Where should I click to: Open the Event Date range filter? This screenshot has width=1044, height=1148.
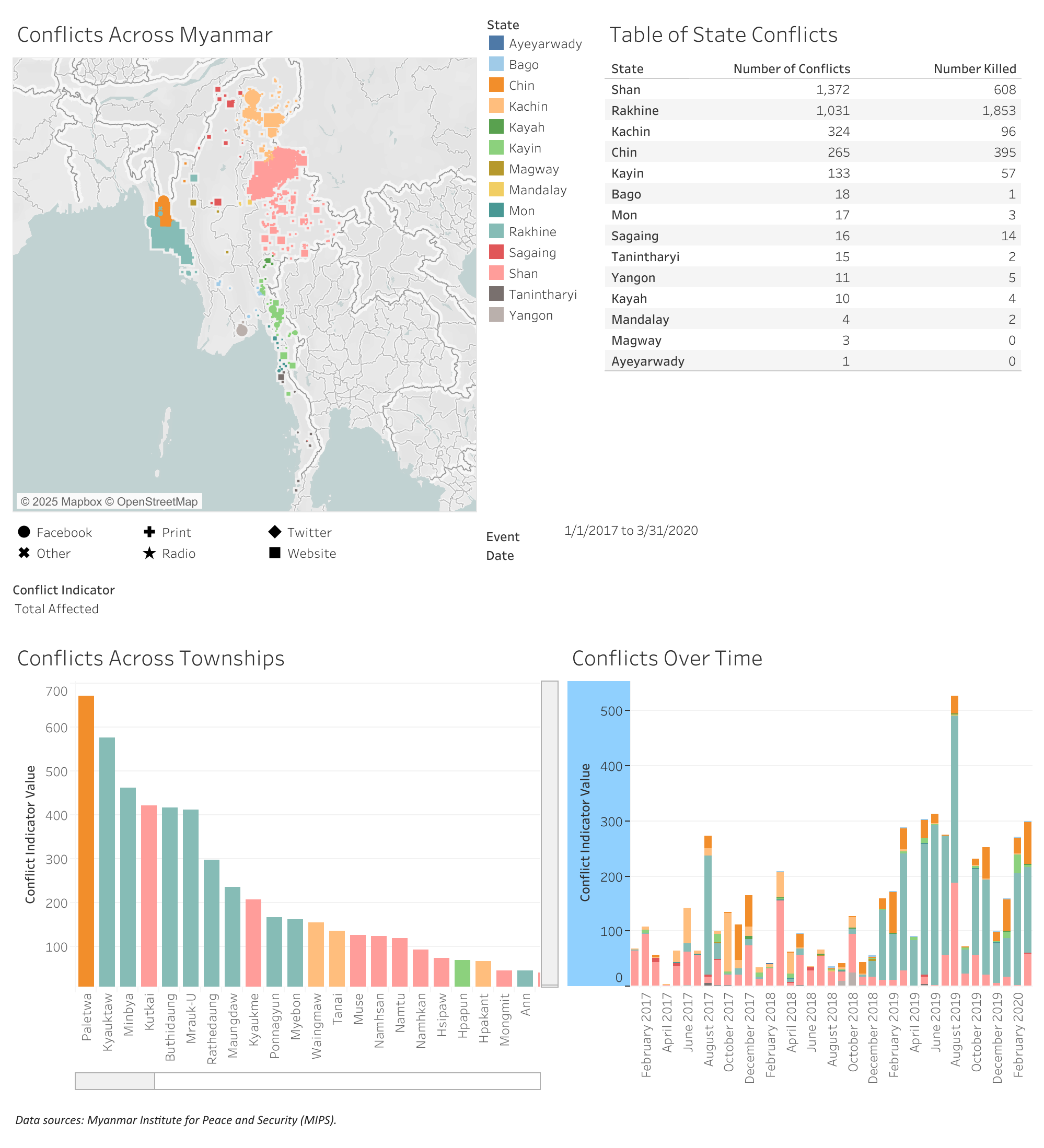pos(631,530)
